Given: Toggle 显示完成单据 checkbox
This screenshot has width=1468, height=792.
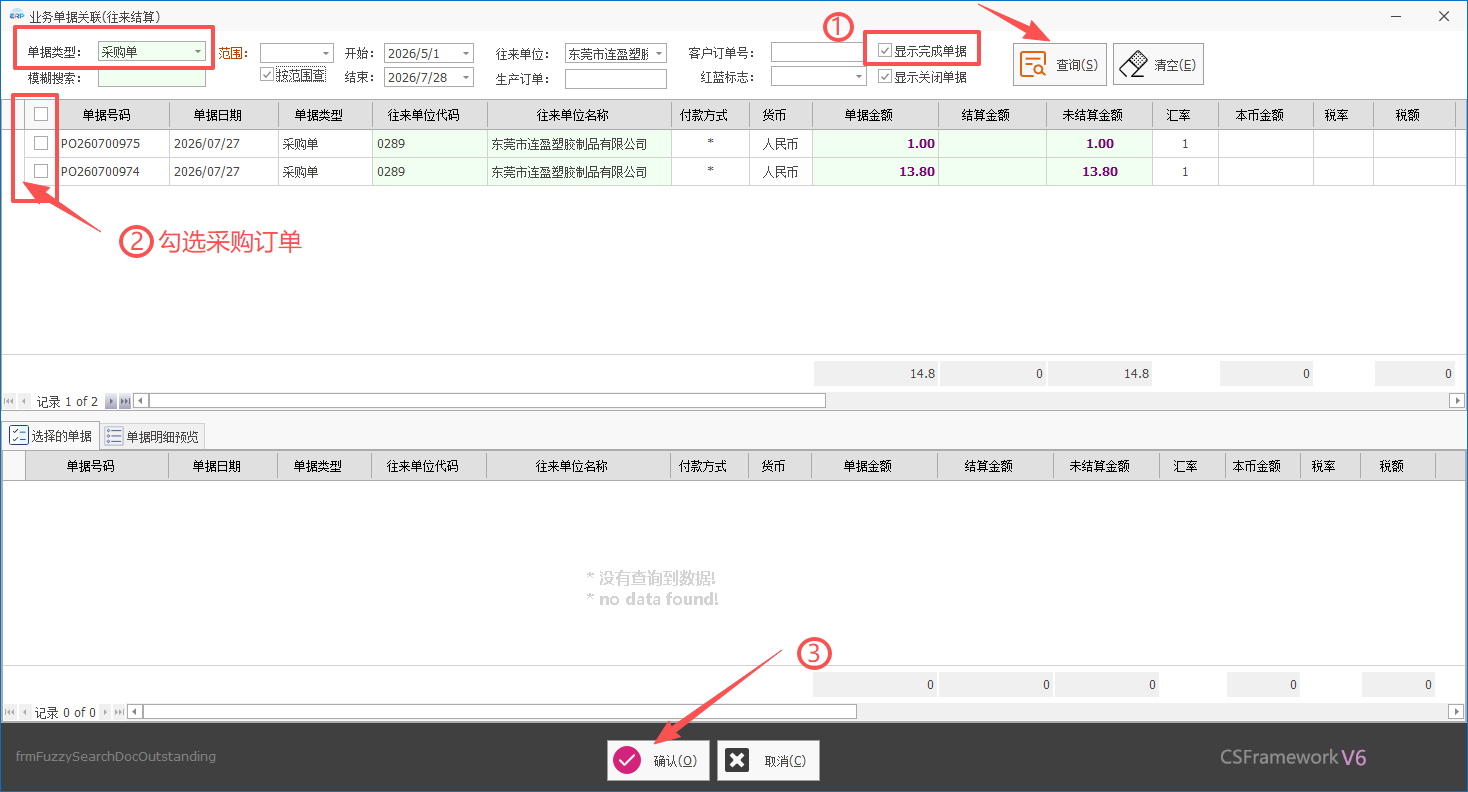Looking at the screenshot, I should tap(884, 51).
